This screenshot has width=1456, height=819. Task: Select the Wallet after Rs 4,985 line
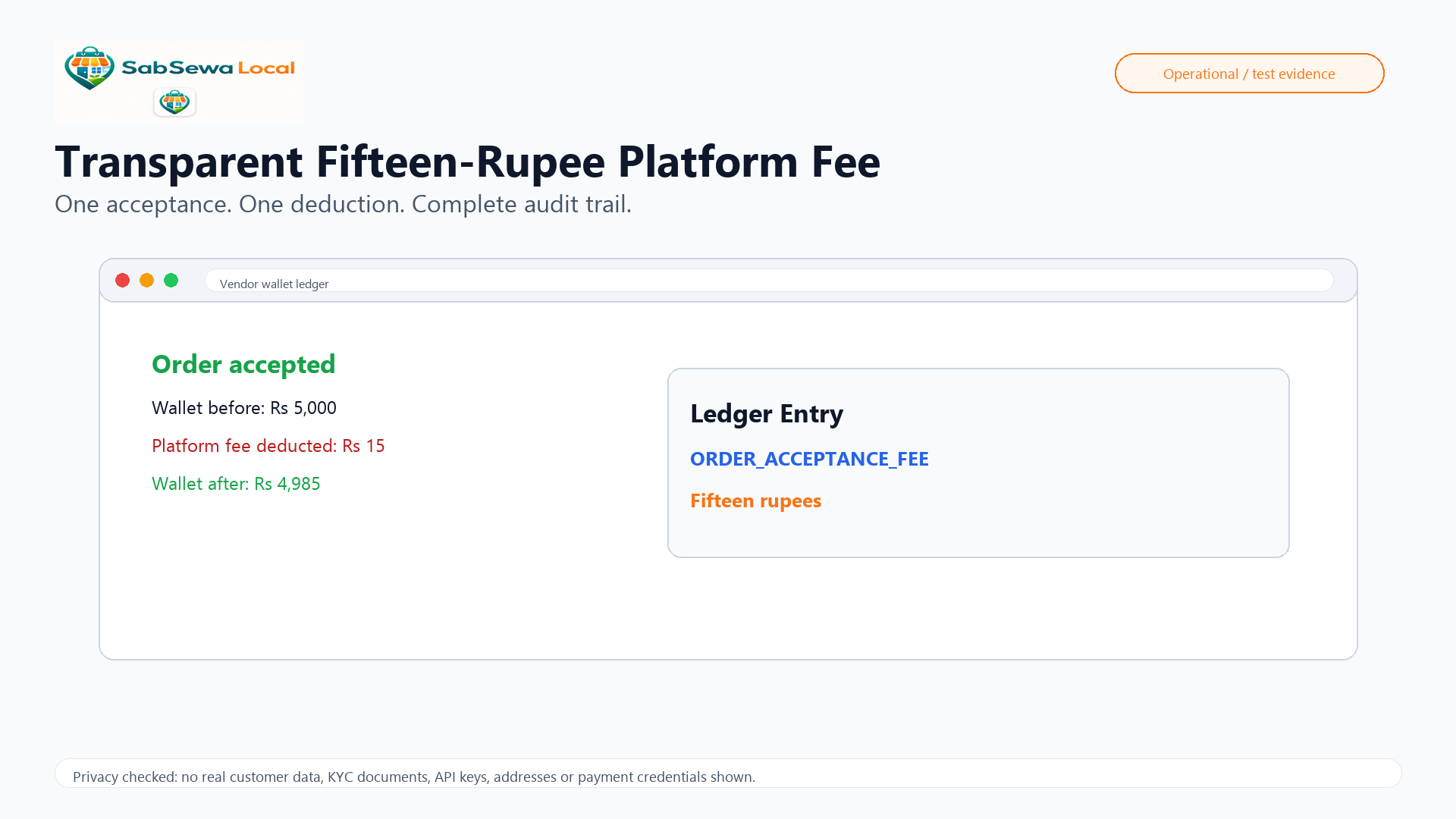click(x=236, y=484)
